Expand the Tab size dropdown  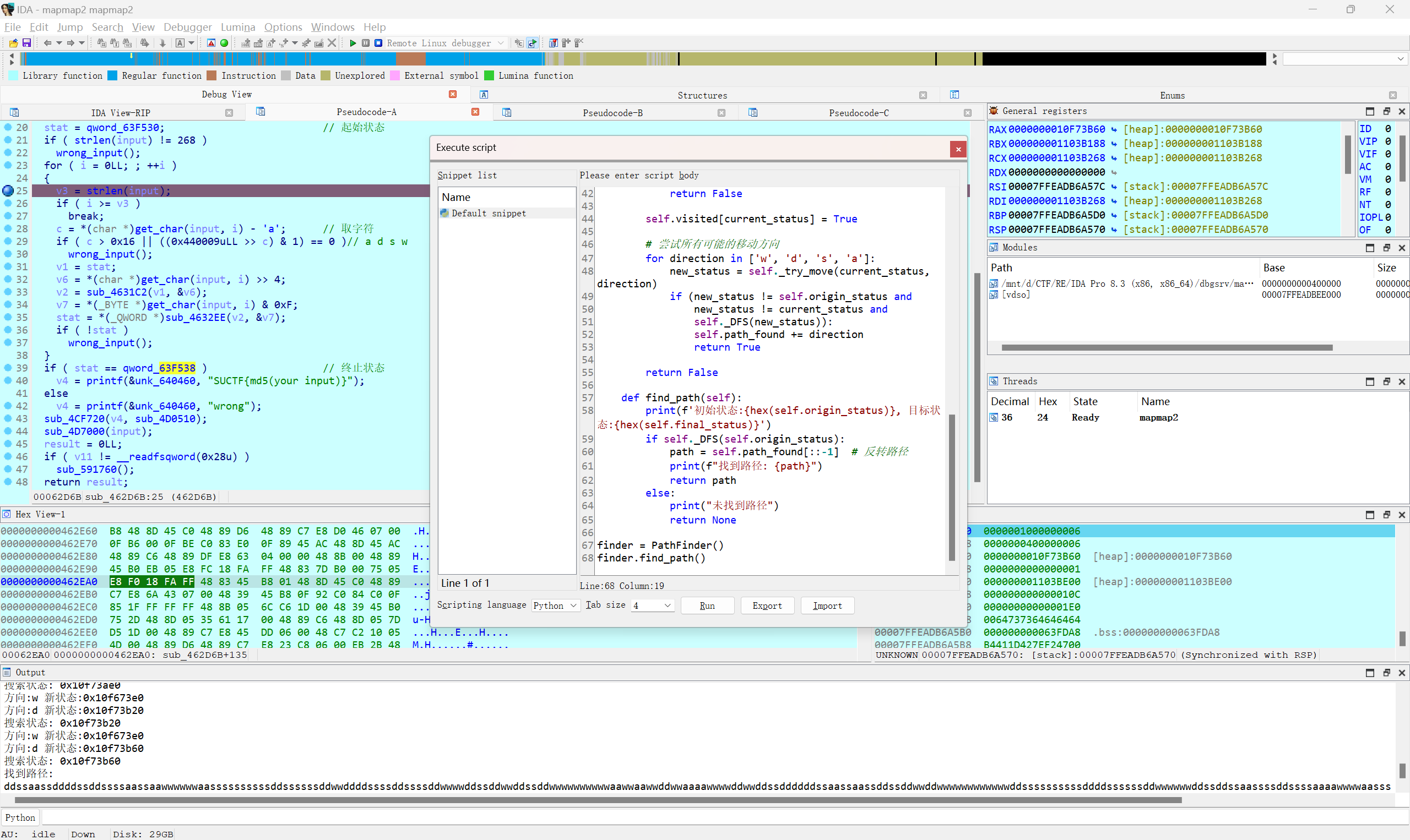pyautogui.click(x=652, y=606)
